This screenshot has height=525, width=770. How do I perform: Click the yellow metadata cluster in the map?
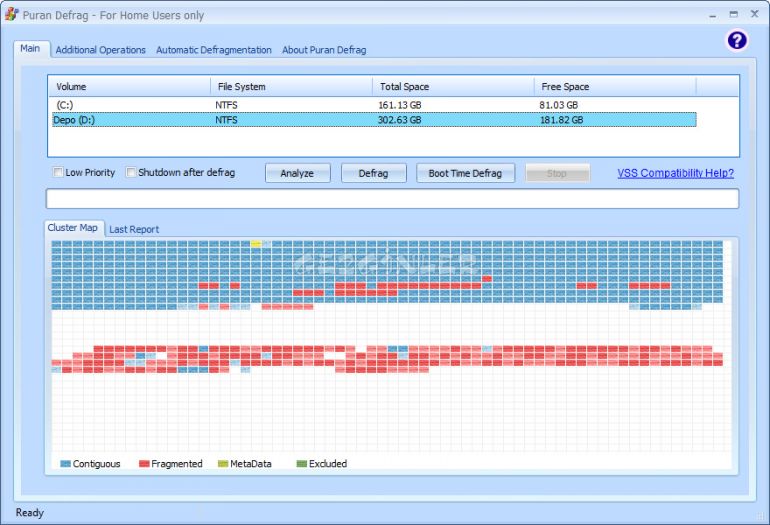point(256,244)
